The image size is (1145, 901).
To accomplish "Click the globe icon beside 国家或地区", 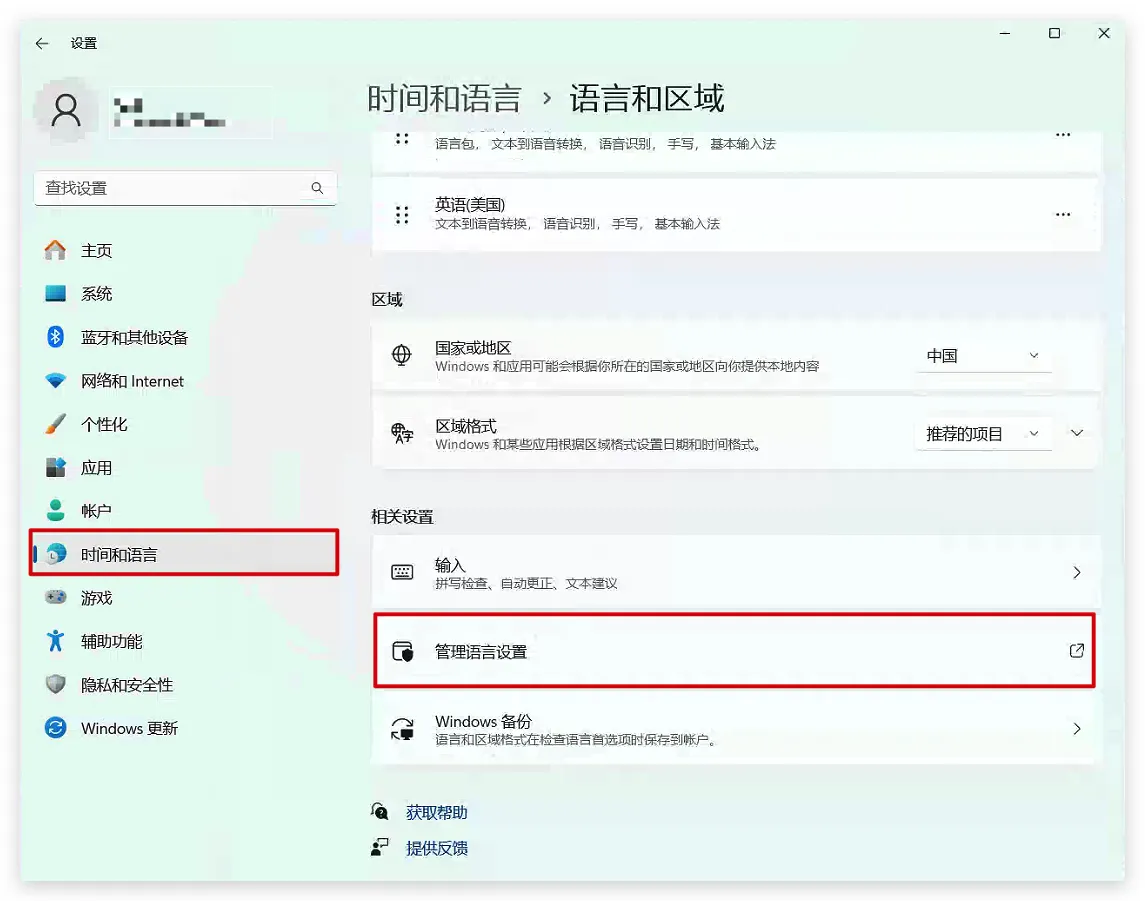I will point(402,356).
